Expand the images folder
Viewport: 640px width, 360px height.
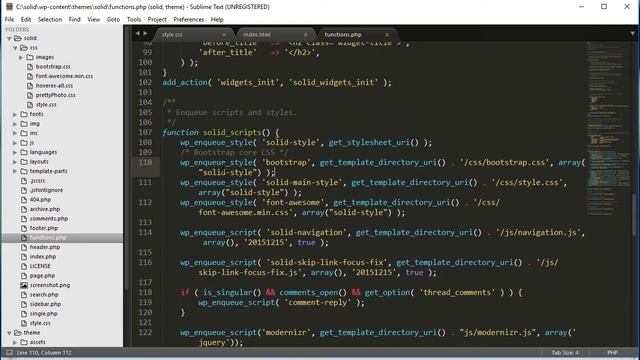(21, 58)
